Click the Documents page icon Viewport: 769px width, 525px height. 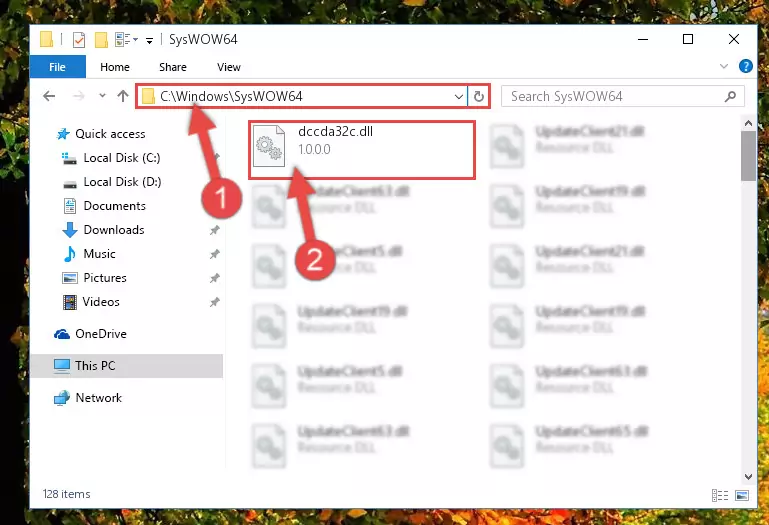click(70, 206)
